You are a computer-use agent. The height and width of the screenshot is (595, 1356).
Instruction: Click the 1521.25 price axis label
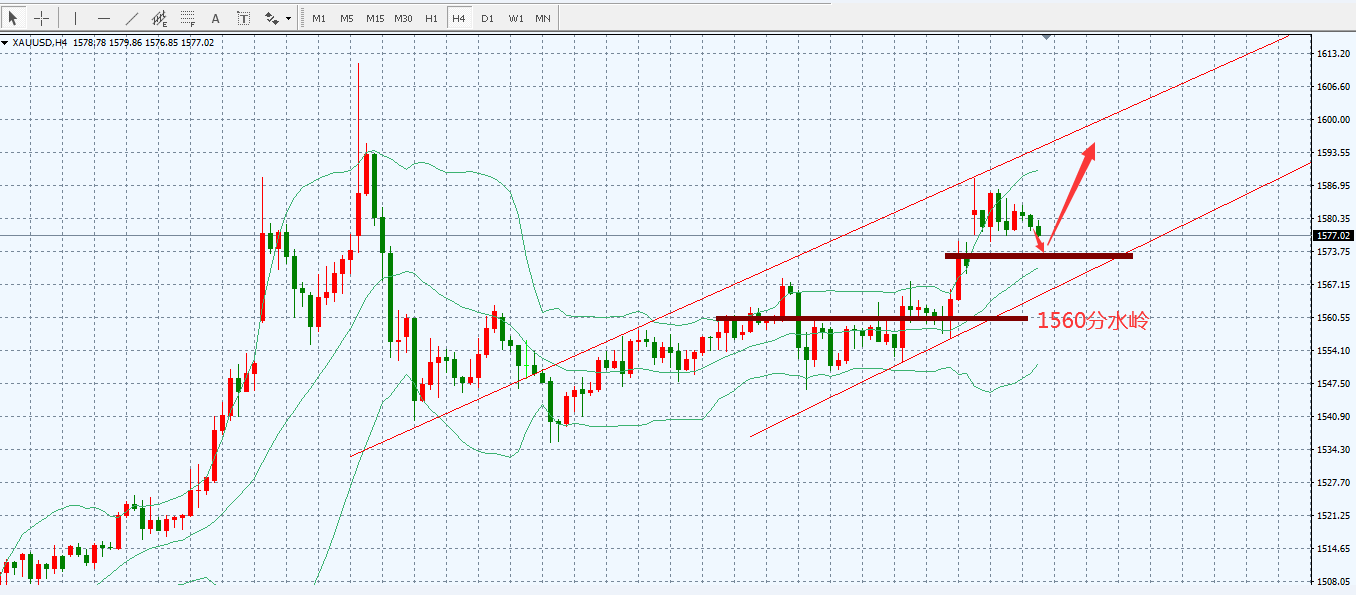1334,516
